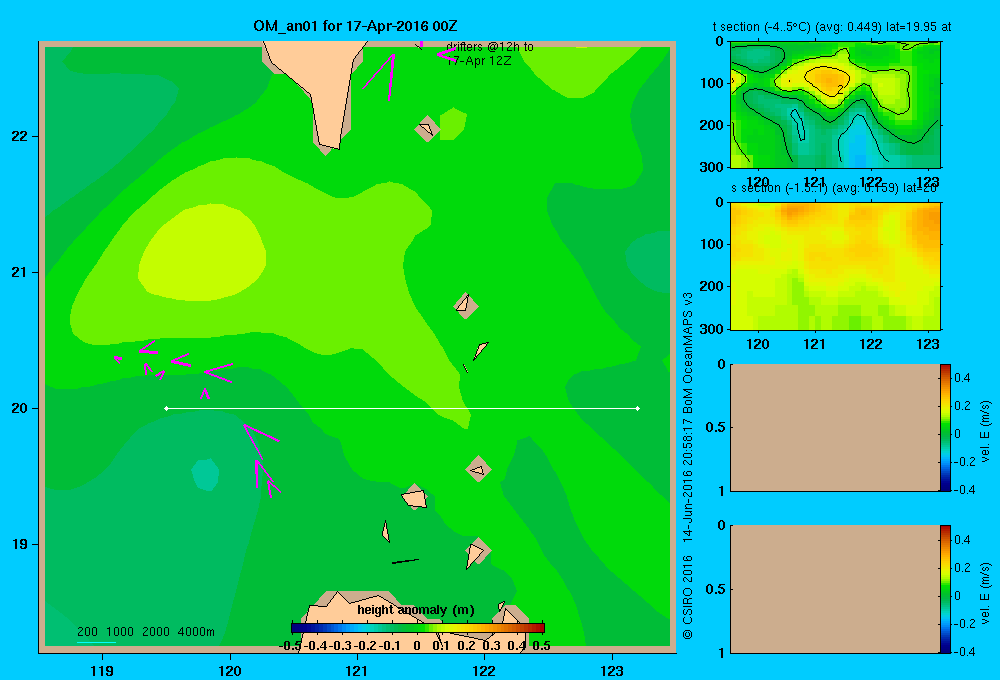
Task: Click the small teal low patch near 19.5N
Action: (x=205, y=475)
